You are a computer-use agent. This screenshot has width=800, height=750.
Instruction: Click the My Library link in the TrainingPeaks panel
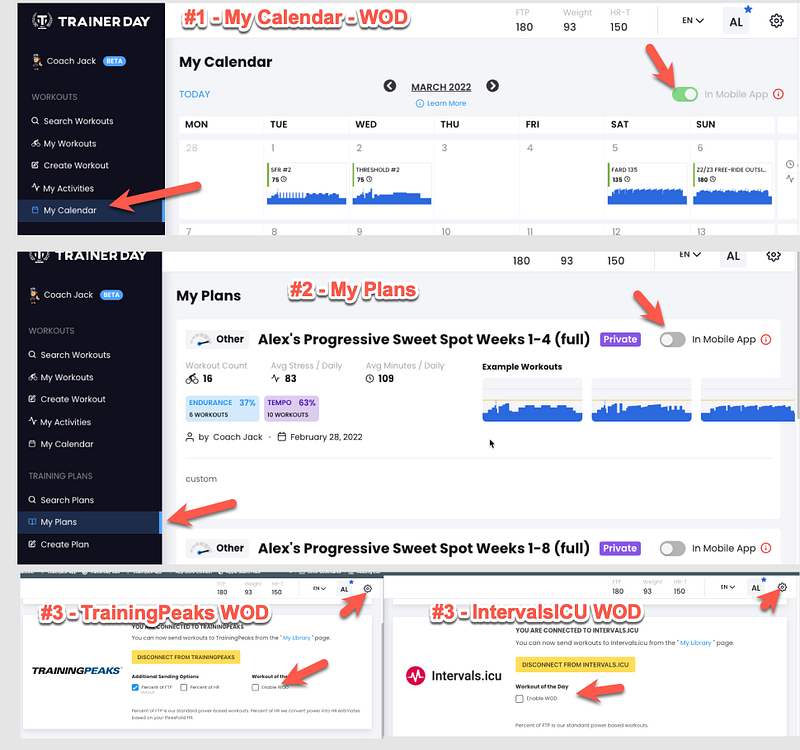click(x=296, y=638)
